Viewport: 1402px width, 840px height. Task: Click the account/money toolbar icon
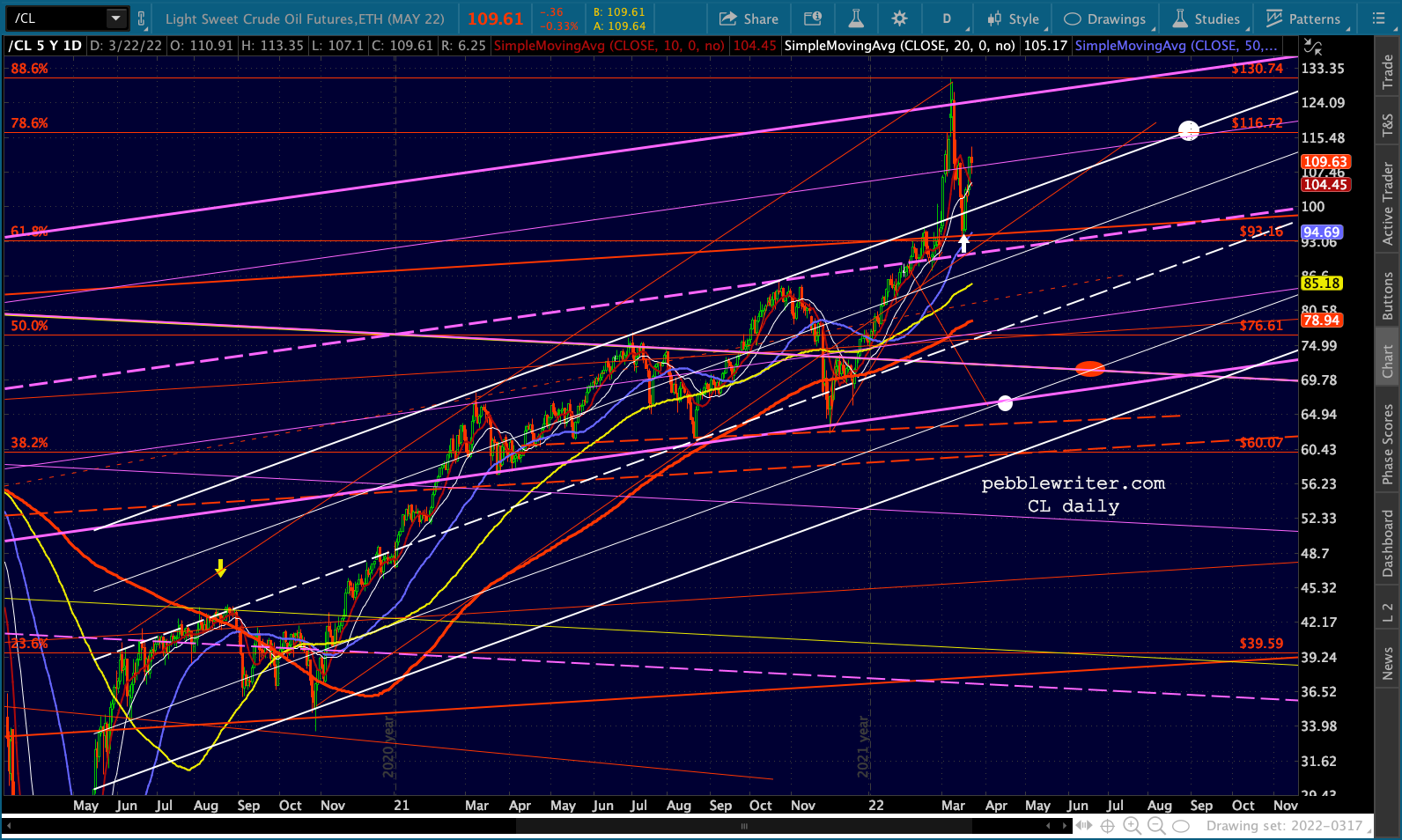tap(813, 18)
